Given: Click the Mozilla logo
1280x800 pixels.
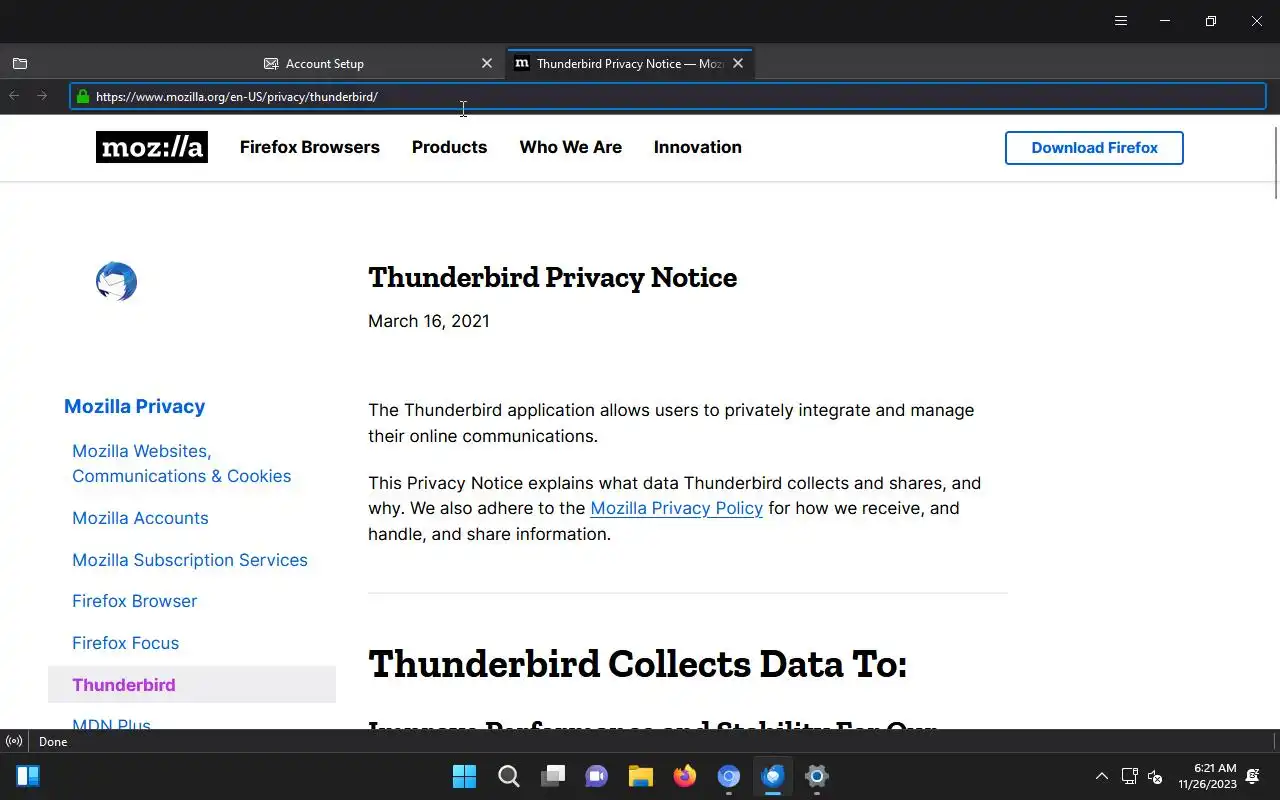Looking at the screenshot, I should (152, 147).
